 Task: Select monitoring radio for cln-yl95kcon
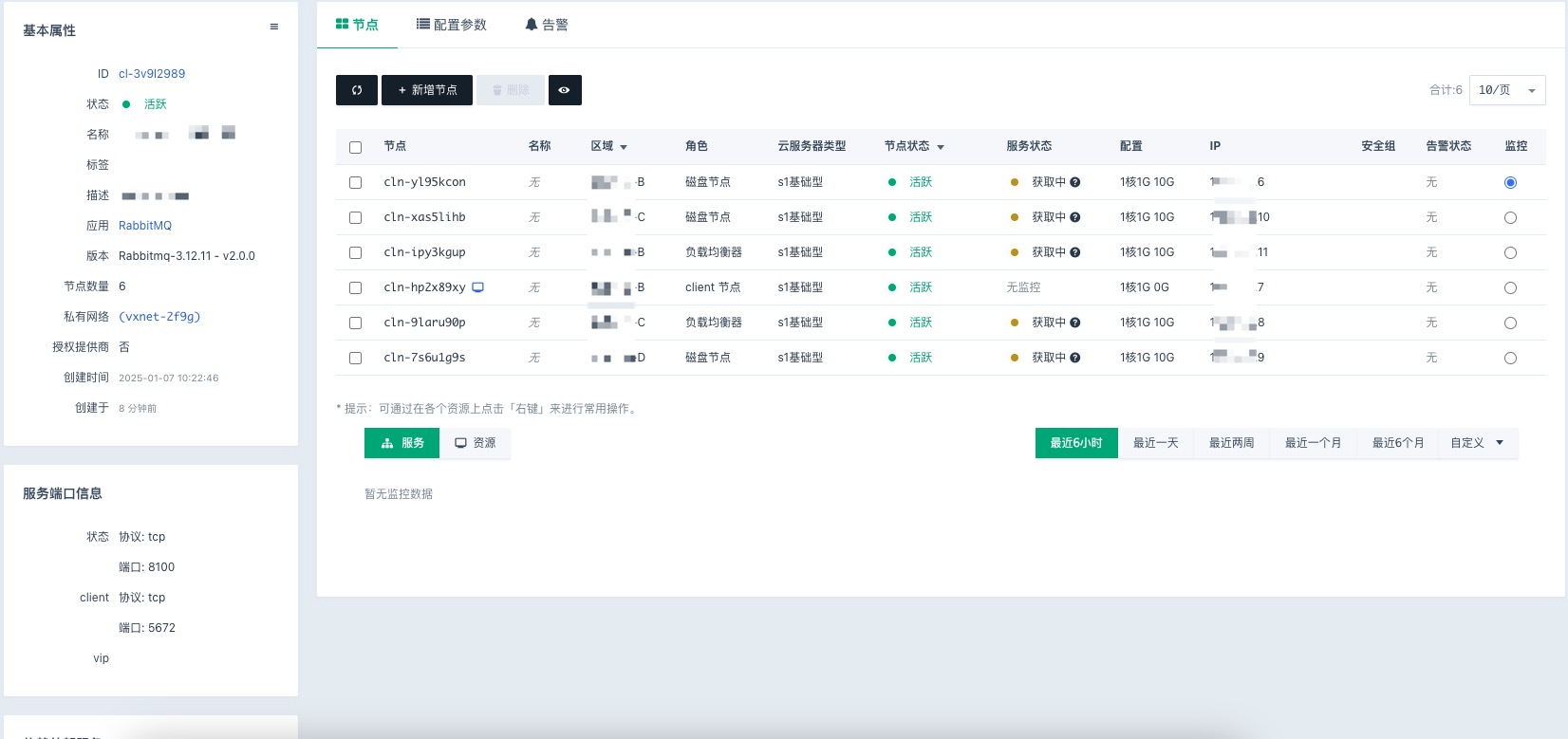point(1510,182)
